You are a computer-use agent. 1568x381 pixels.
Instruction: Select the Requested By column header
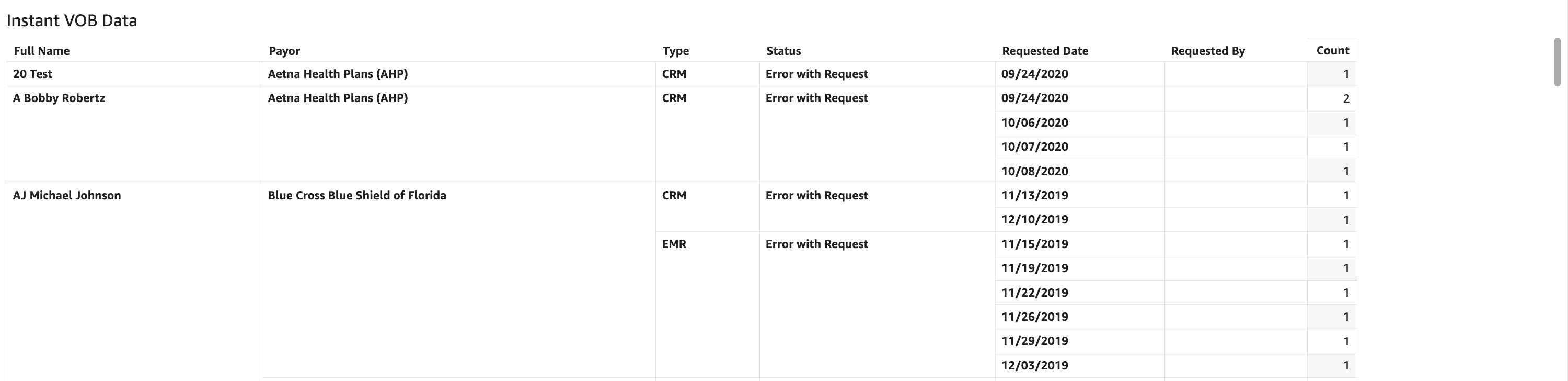(x=1208, y=51)
